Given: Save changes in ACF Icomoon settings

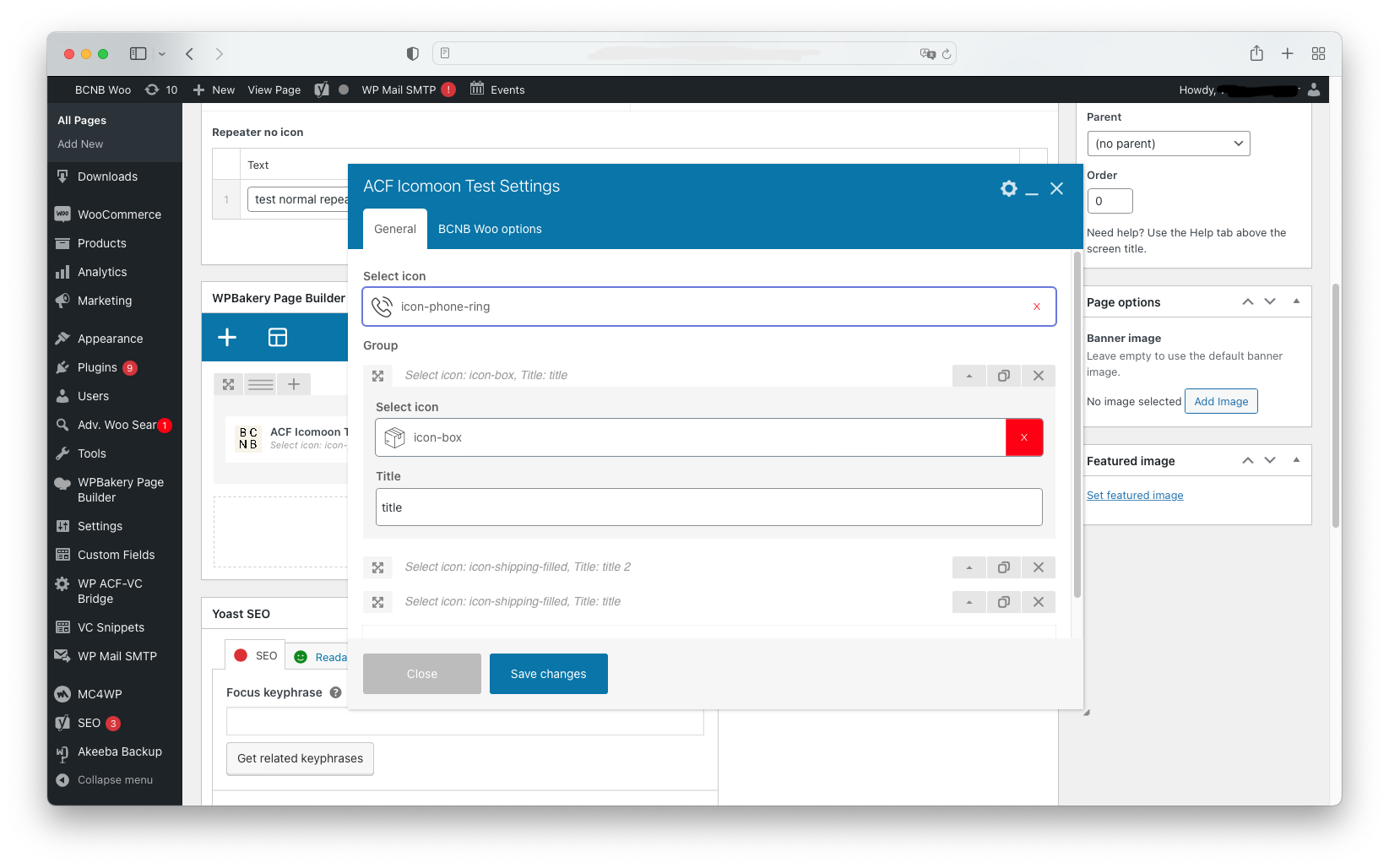Looking at the screenshot, I should pyautogui.click(x=549, y=674).
